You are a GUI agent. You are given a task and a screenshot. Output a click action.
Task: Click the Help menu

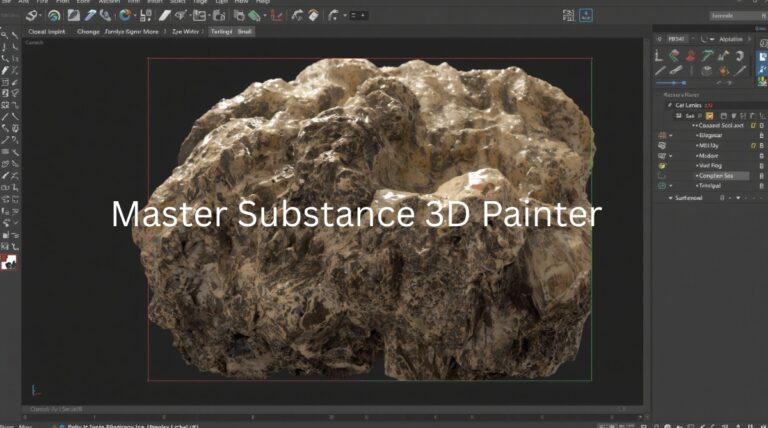(263, 2)
